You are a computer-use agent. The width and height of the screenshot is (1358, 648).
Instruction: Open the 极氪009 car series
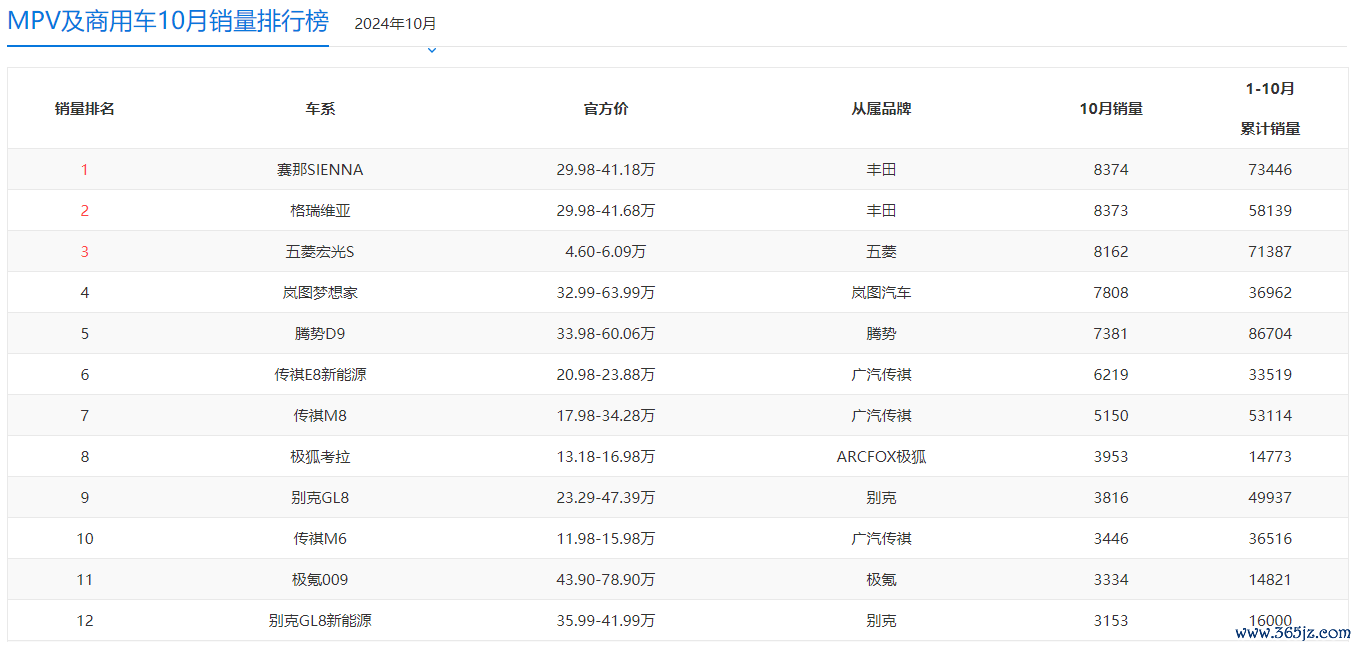pyautogui.click(x=320, y=580)
